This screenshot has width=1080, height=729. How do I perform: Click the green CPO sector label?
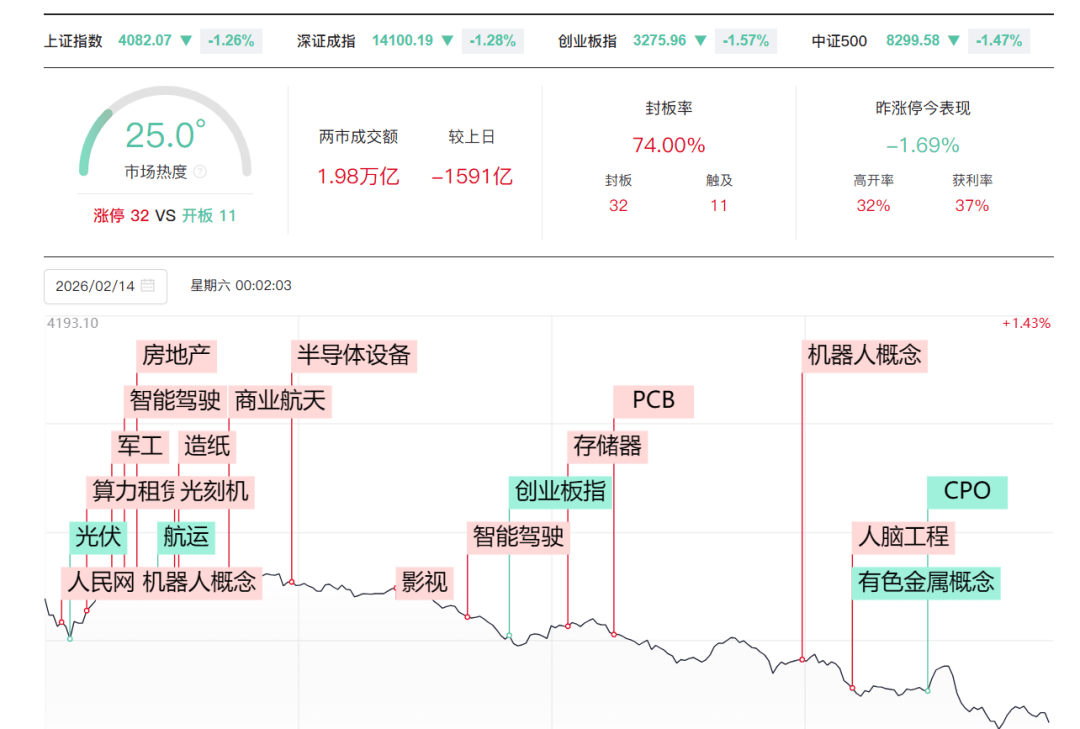[x=966, y=491]
